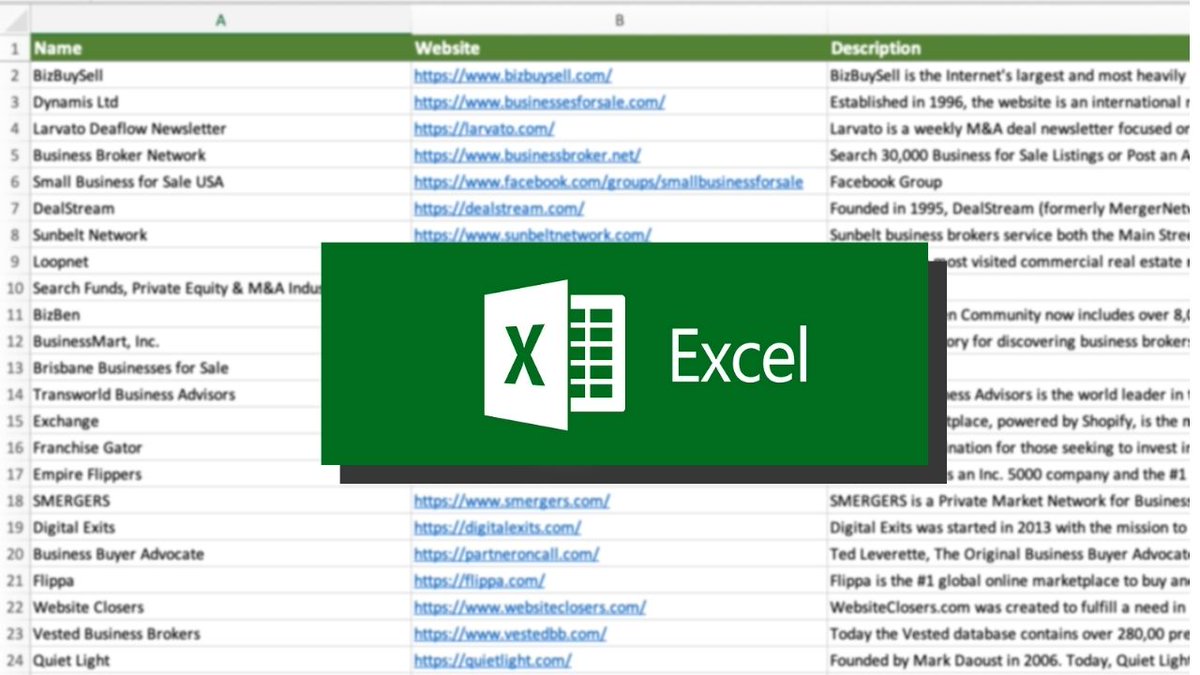Screen dimensions: 1200x675
Task: Select the Quiet Light name cell
Action: coord(220,660)
